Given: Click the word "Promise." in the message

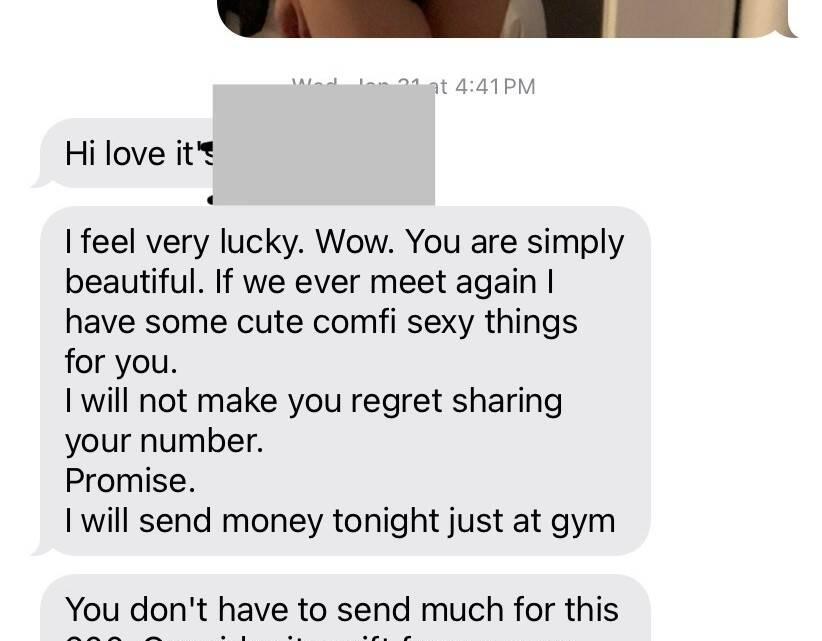Looking at the screenshot, I should click(x=130, y=481).
